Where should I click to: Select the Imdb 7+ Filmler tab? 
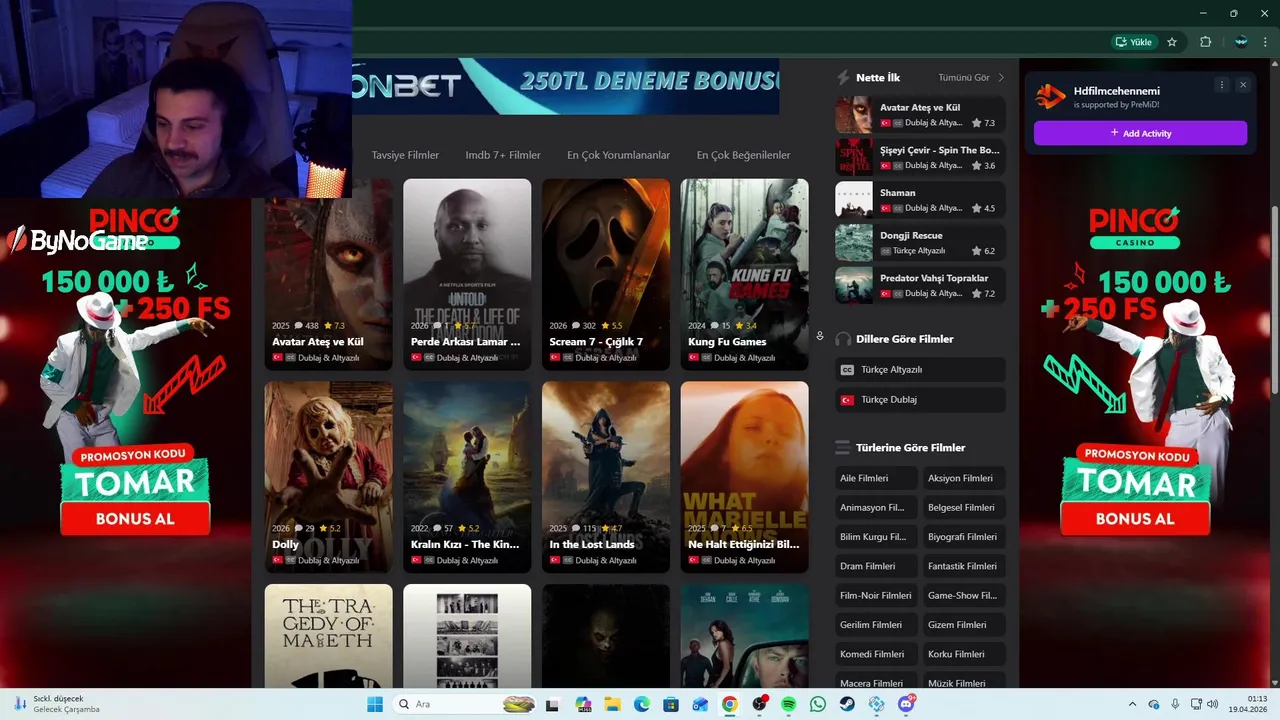[503, 155]
